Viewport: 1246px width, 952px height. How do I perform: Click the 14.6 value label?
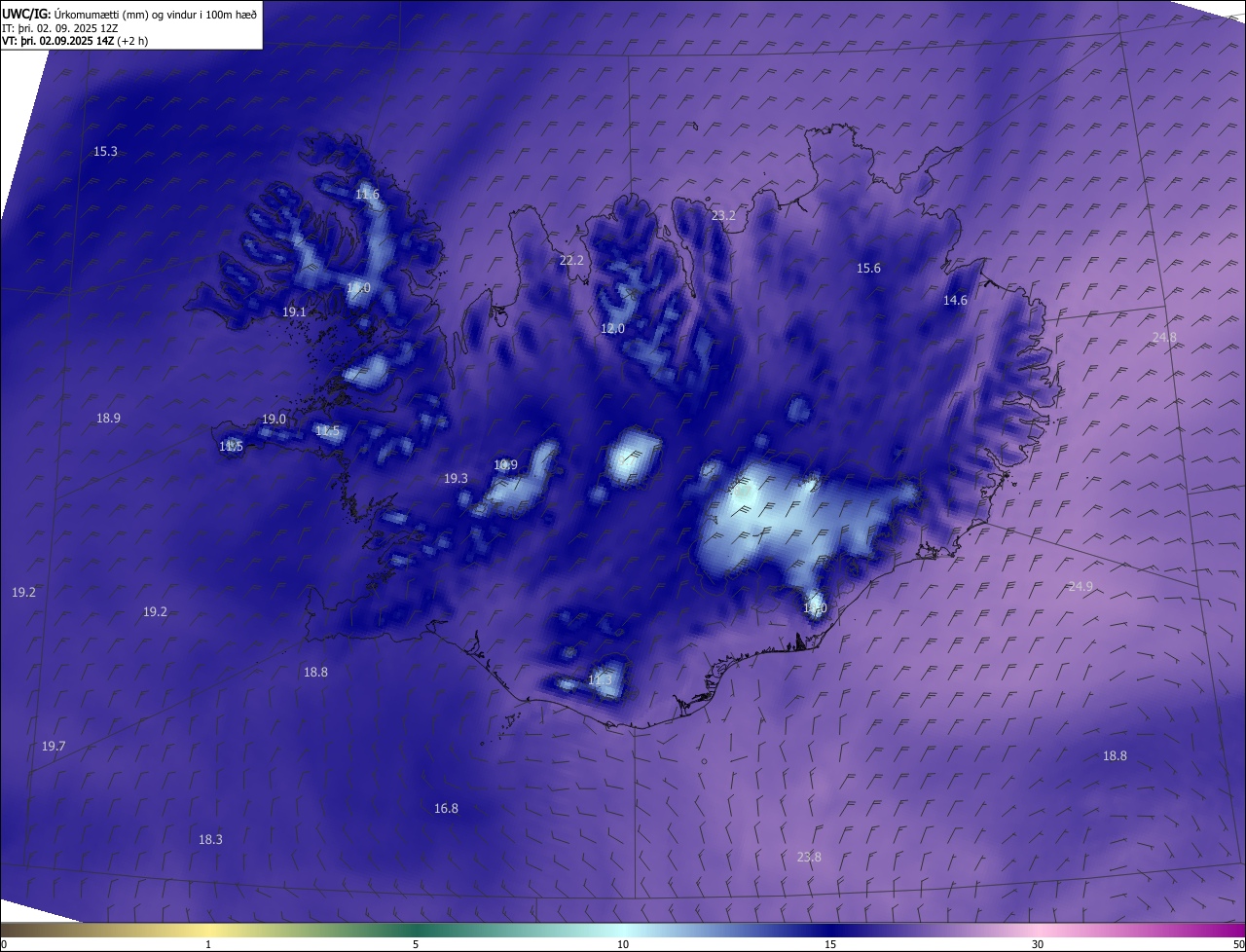click(955, 300)
